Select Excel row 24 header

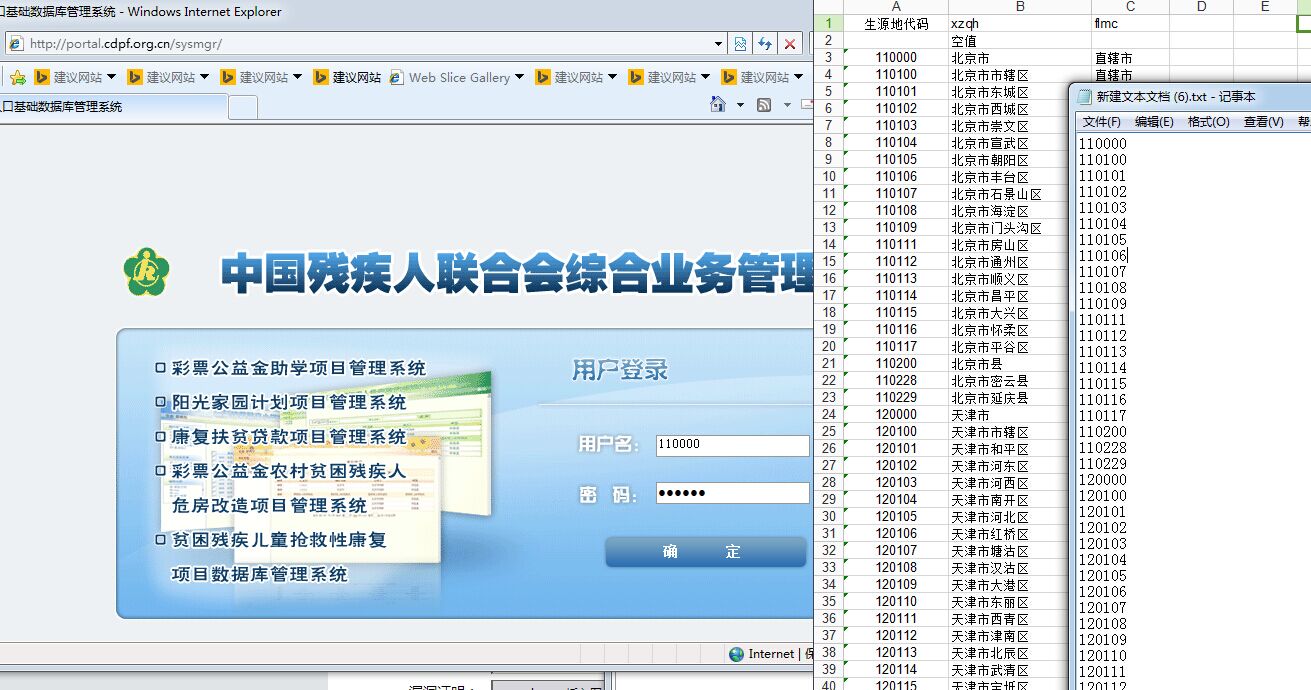(x=829, y=415)
